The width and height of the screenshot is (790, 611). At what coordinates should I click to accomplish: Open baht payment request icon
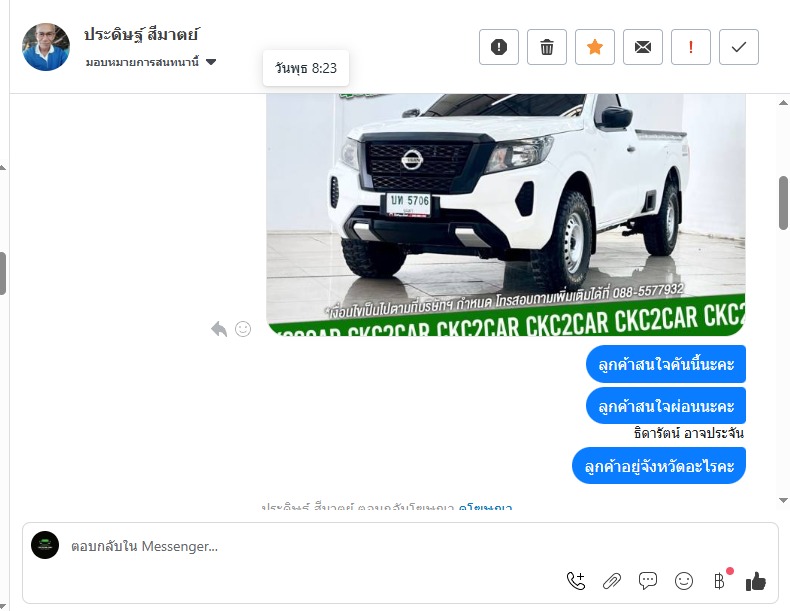point(720,581)
